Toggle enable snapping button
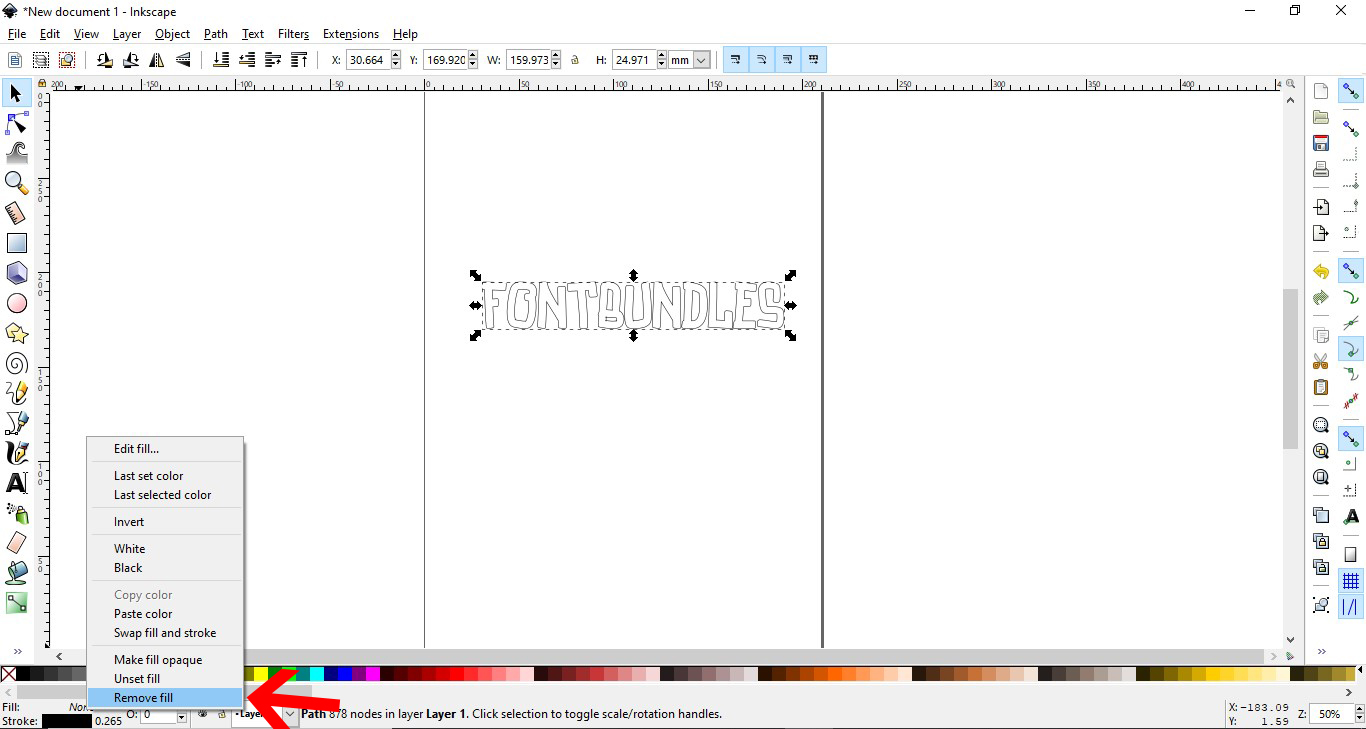 point(1351,92)
